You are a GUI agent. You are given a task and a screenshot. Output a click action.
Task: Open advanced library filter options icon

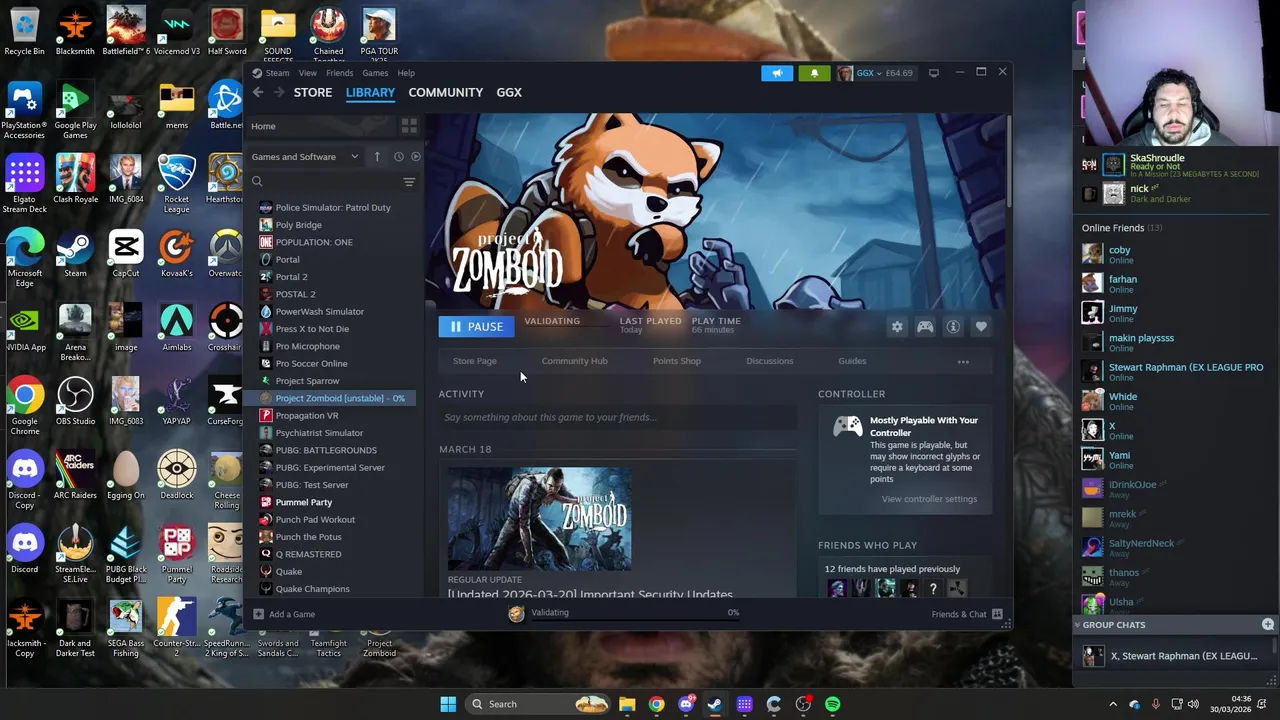tap(409, 182)
